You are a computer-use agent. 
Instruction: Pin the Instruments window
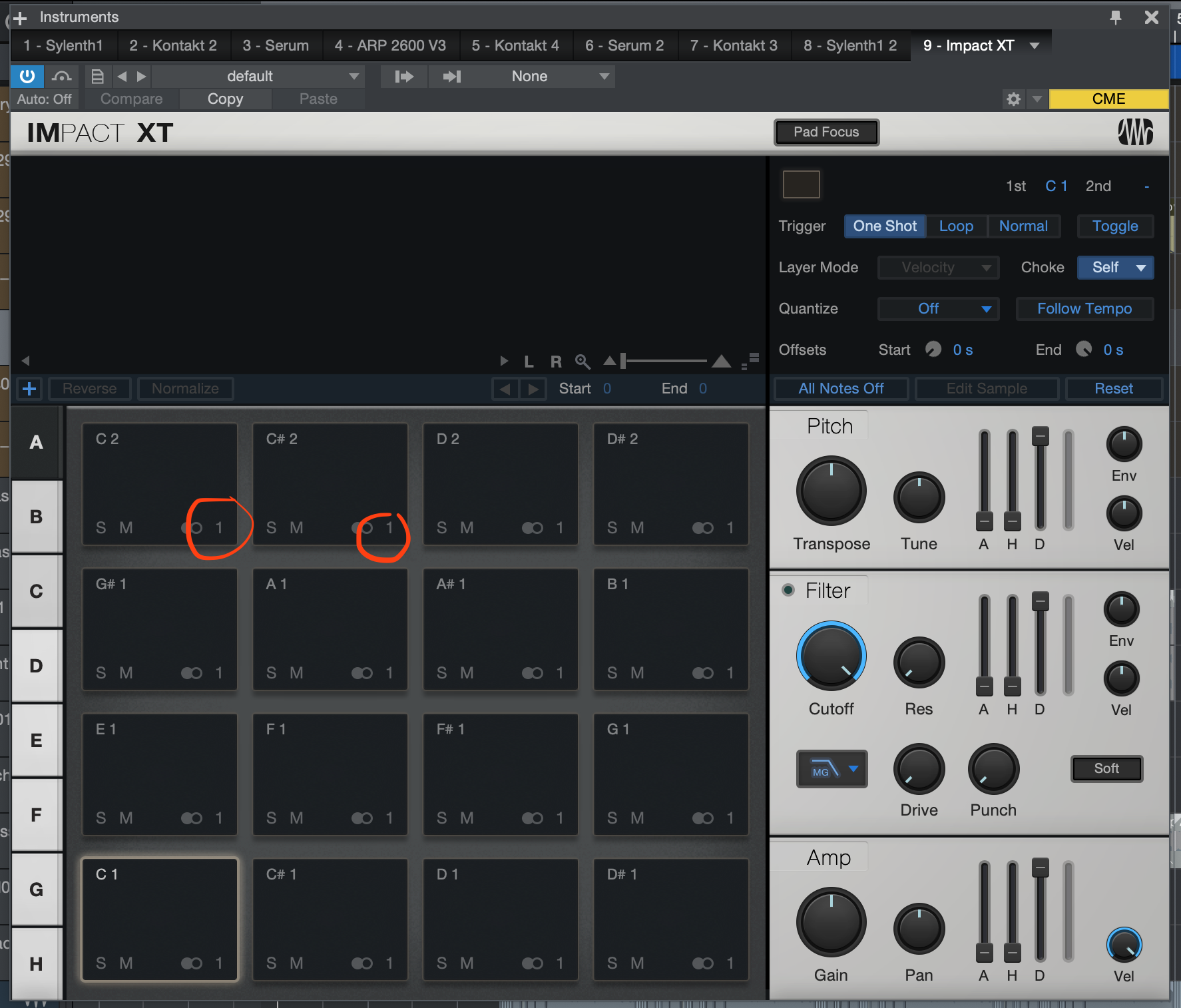(x=1116, y=17)
